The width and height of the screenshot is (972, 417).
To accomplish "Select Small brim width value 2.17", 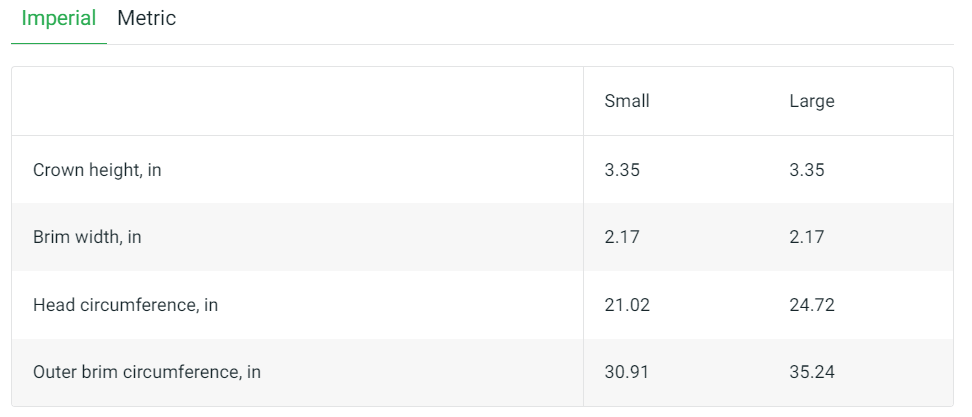I will point(622,237).
